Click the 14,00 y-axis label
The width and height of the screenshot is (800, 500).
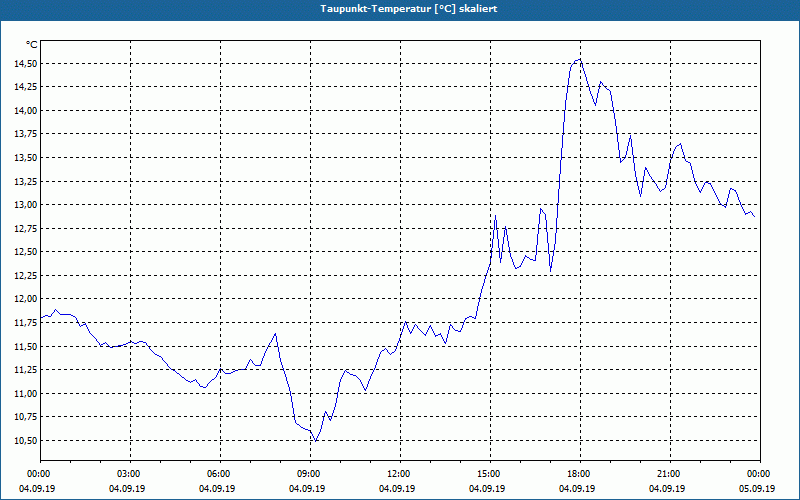click(x=24, y=111)
